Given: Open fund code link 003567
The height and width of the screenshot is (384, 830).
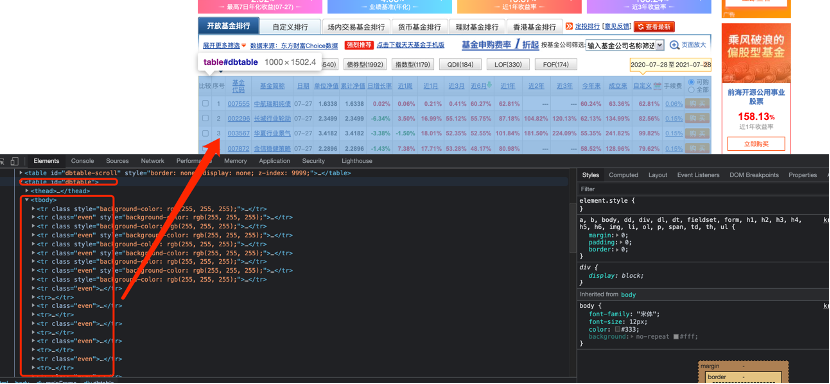Looking at the screenshot, I should click(x=238, y=133).
